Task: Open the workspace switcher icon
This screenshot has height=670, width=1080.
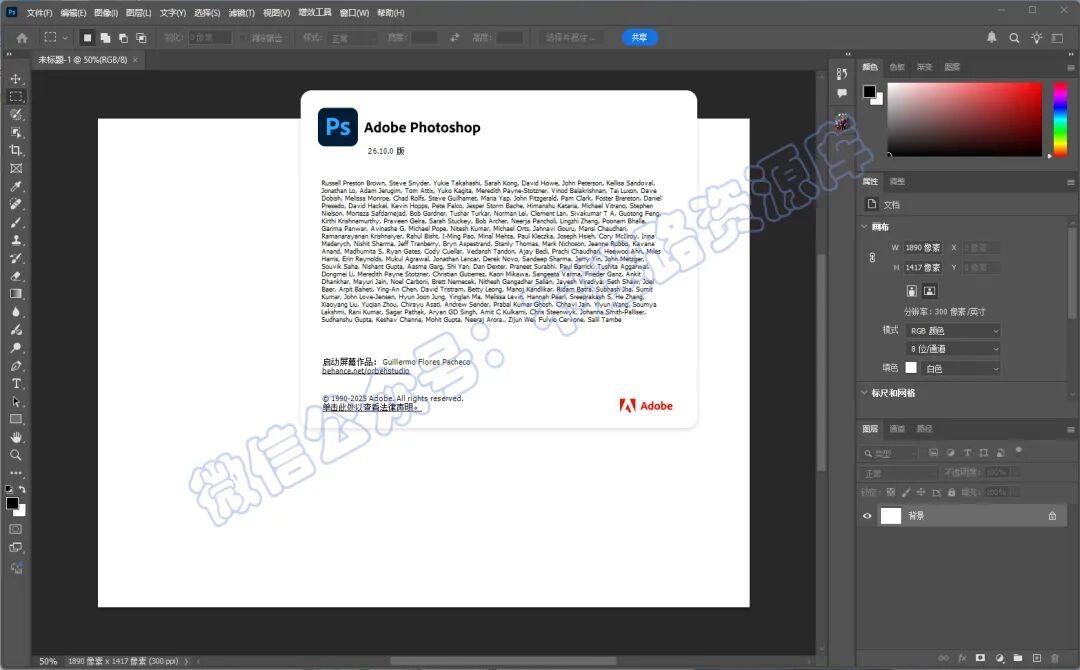Action: coord(1057,38)
